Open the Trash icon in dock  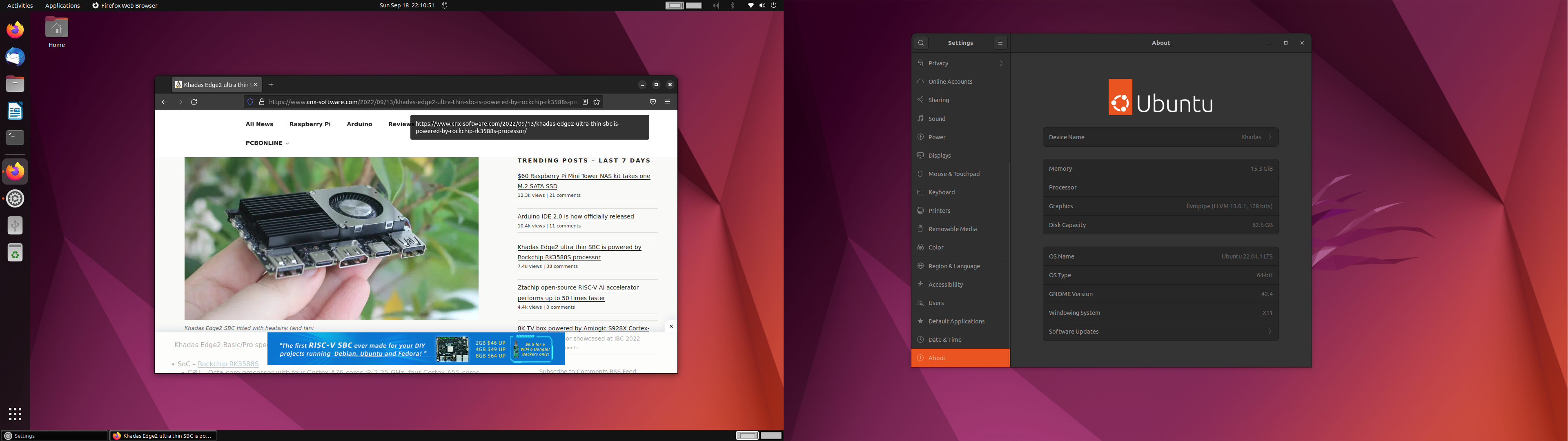click(15, 253)
